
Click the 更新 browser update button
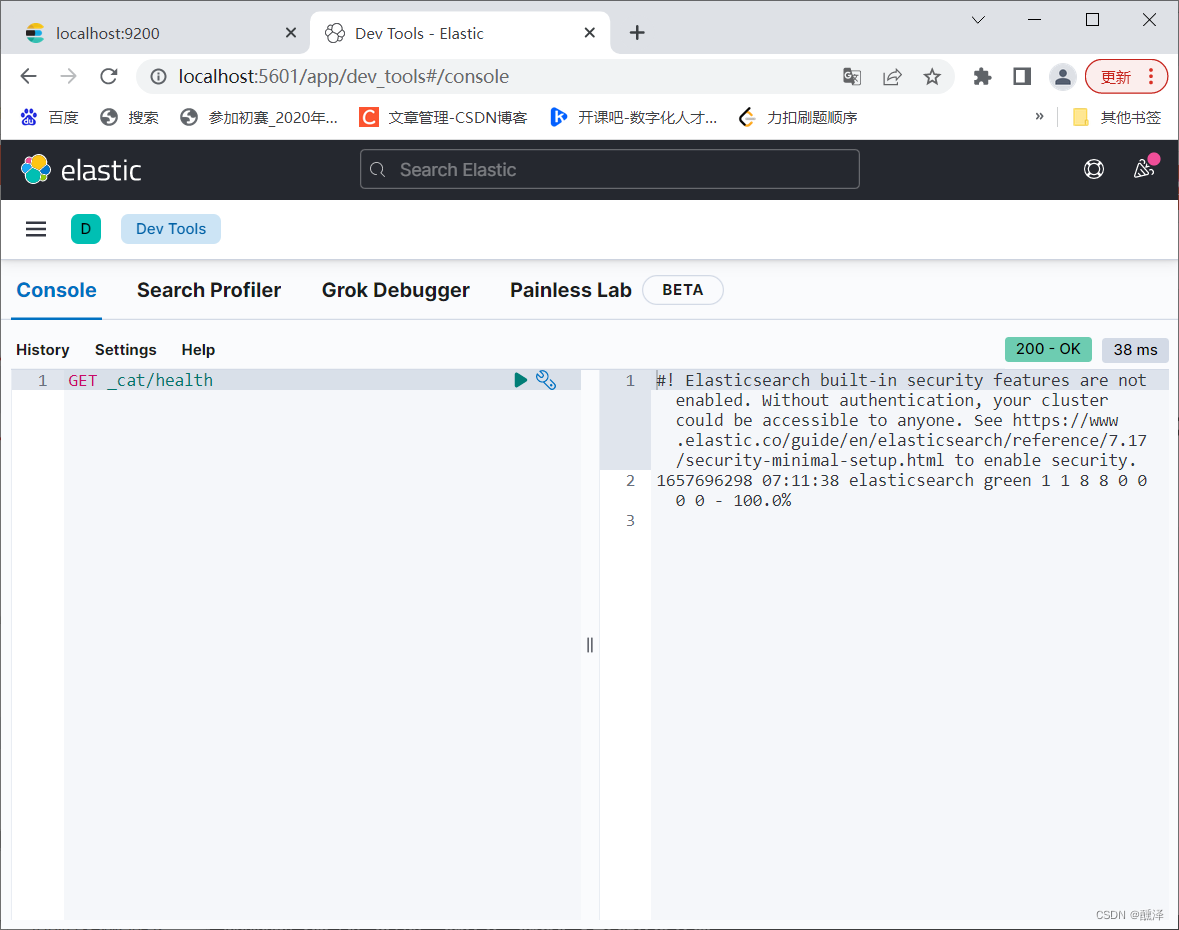pos(1116,77)
